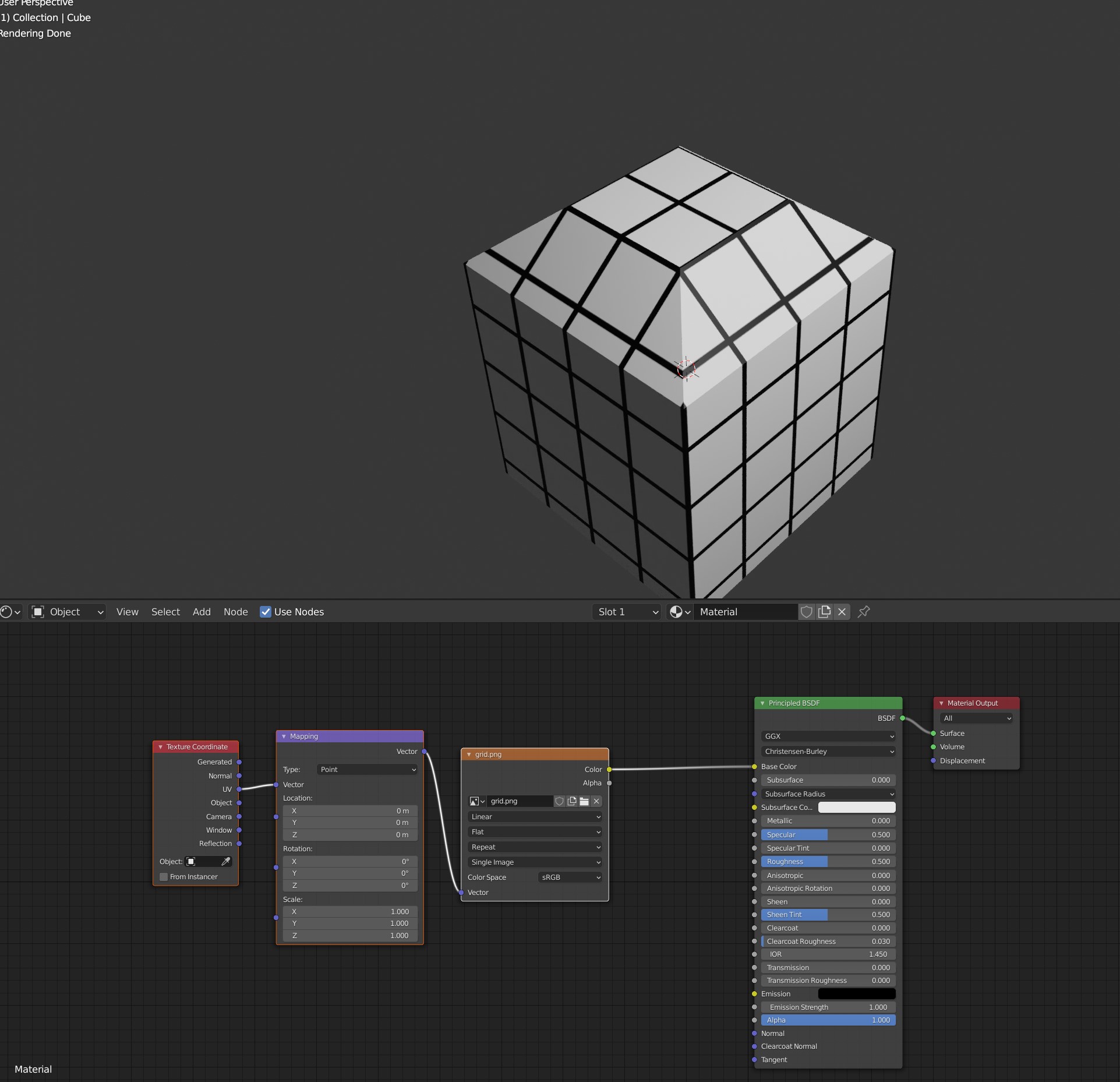Unlink Material using the X button
This screenshot has width=1120, height=1082.
[842, 612]
